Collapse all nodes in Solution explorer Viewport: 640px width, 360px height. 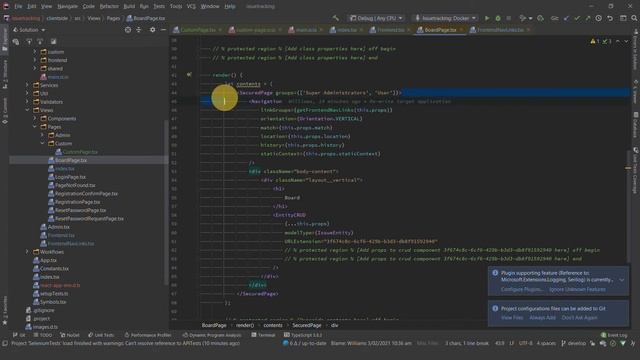pos(139,30)
